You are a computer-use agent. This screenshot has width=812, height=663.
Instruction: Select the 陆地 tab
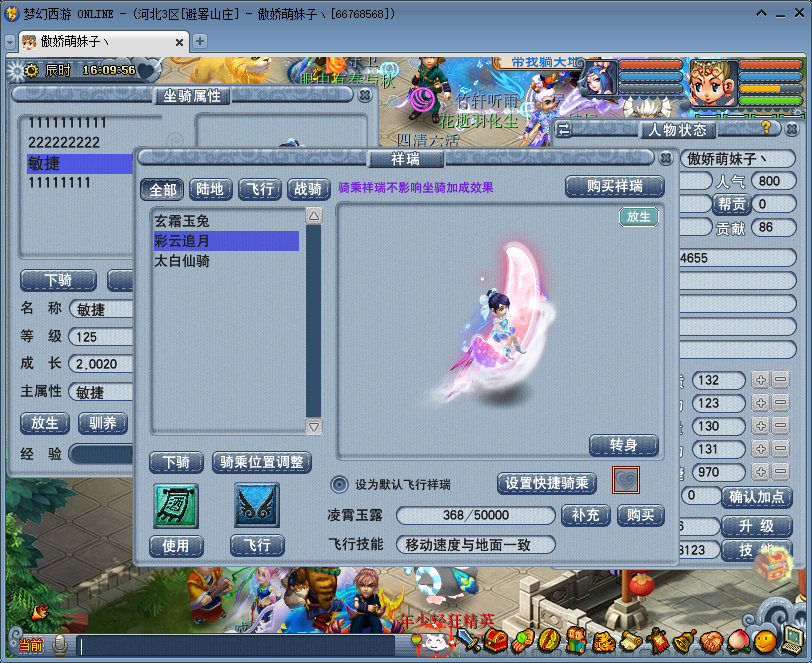point(210,189)
